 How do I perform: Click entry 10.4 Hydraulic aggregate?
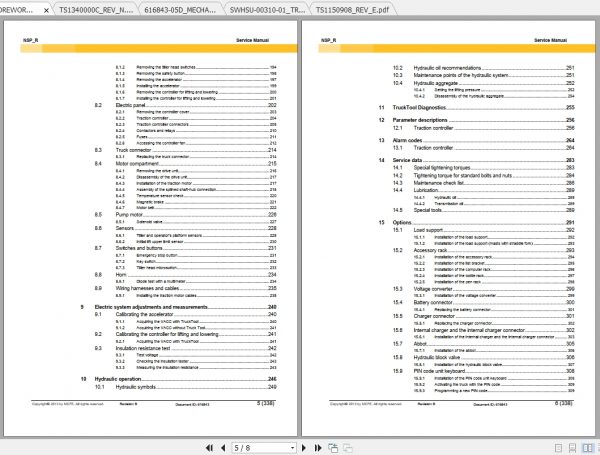click(484, 83)
